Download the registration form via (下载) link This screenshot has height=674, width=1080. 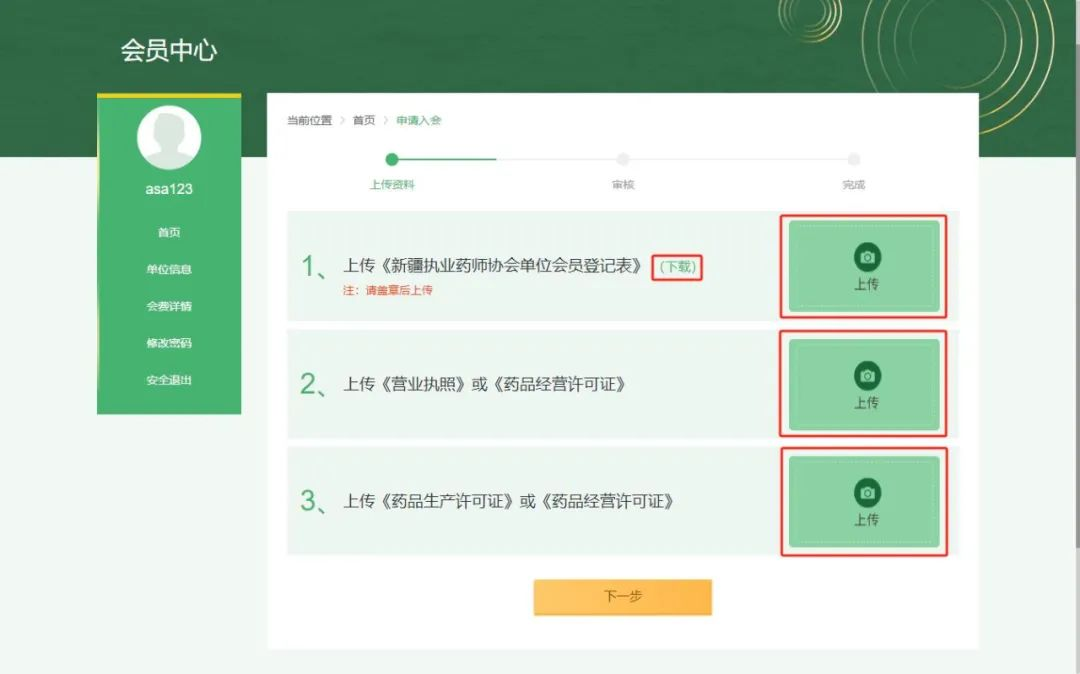point(677,267)
